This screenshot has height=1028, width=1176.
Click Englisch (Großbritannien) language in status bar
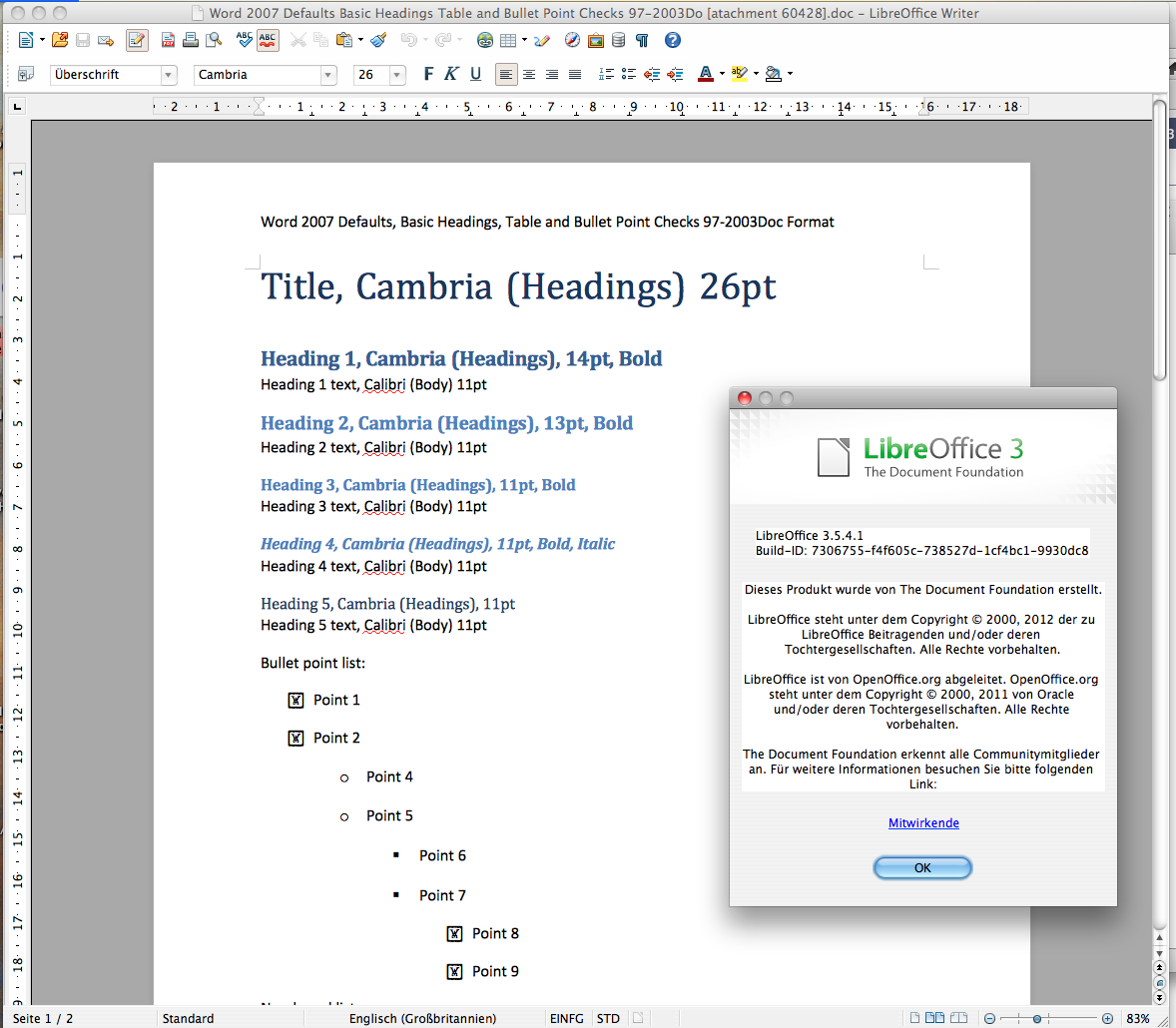(422, 1018)
